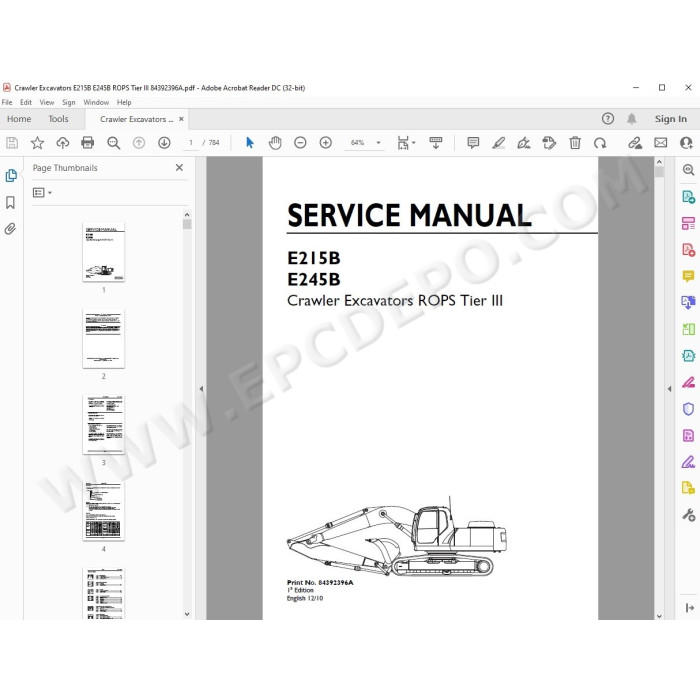Select the Highlight text tool
700x700 pixels.
point(498,143)
